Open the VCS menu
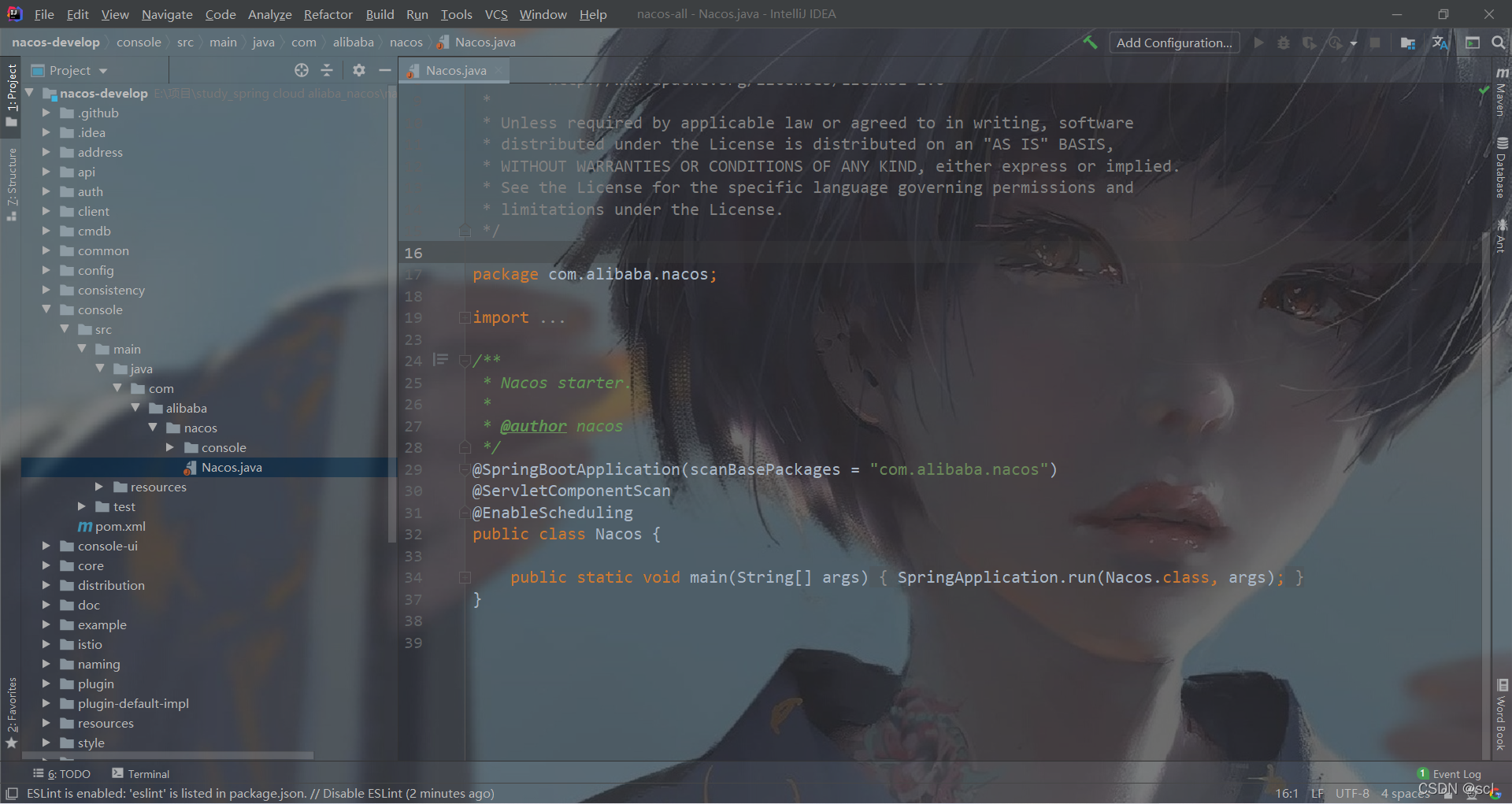Viewport: 1512px width, 804px height. (496, 14)
